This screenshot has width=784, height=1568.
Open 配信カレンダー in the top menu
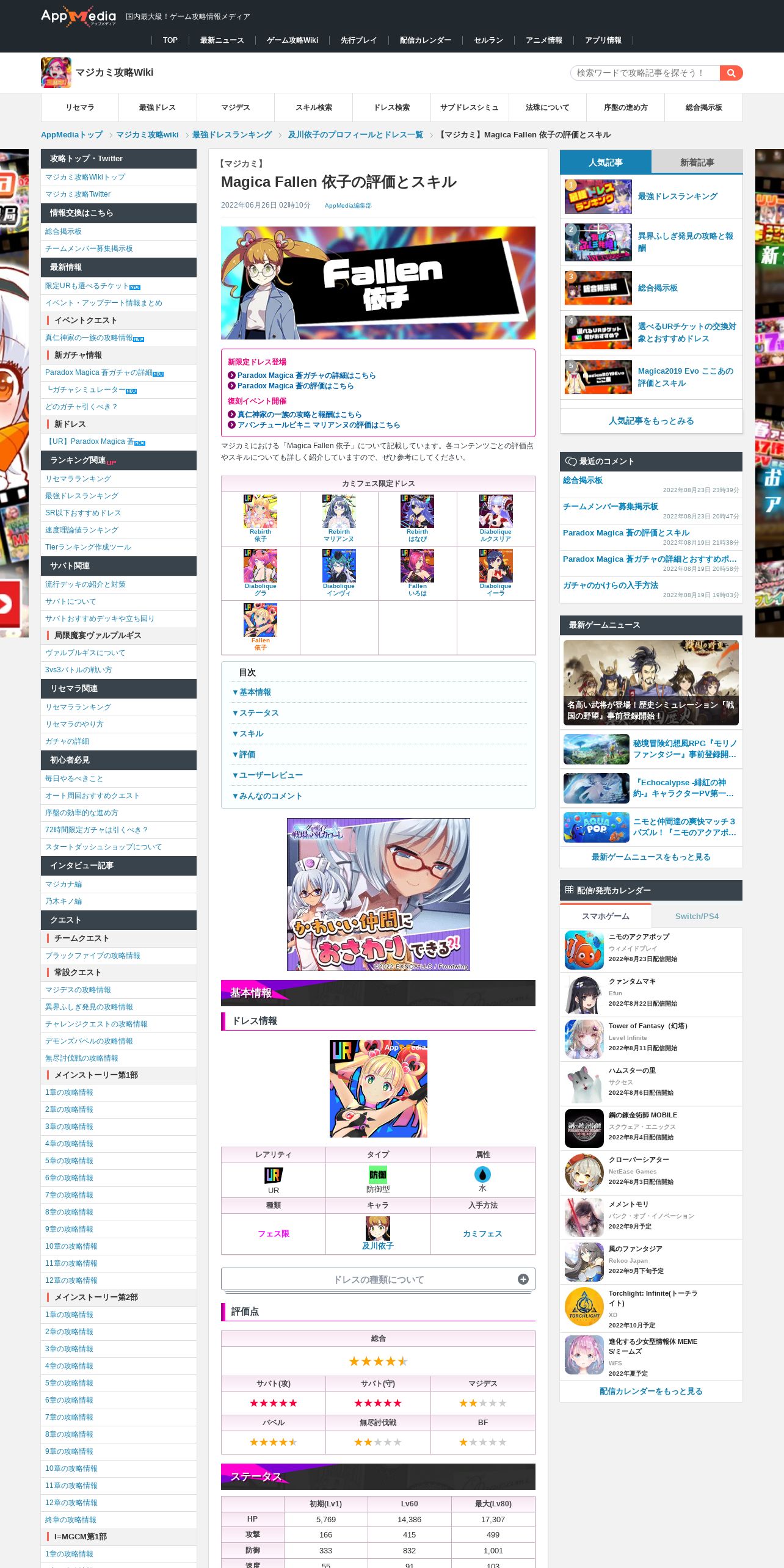tap(426, 40)
